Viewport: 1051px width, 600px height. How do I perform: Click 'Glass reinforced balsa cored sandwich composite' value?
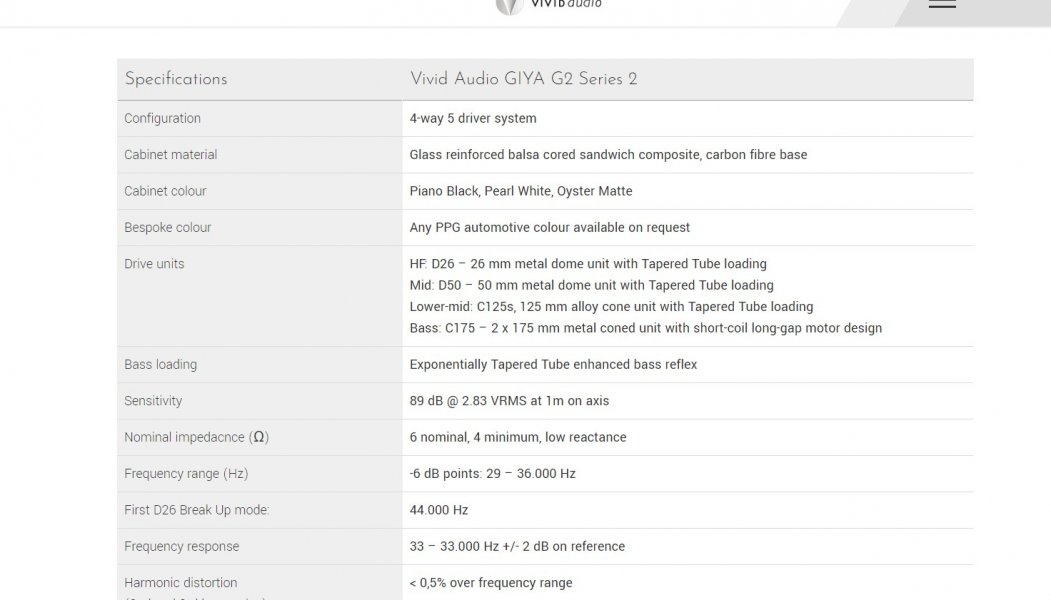(609, 154)
